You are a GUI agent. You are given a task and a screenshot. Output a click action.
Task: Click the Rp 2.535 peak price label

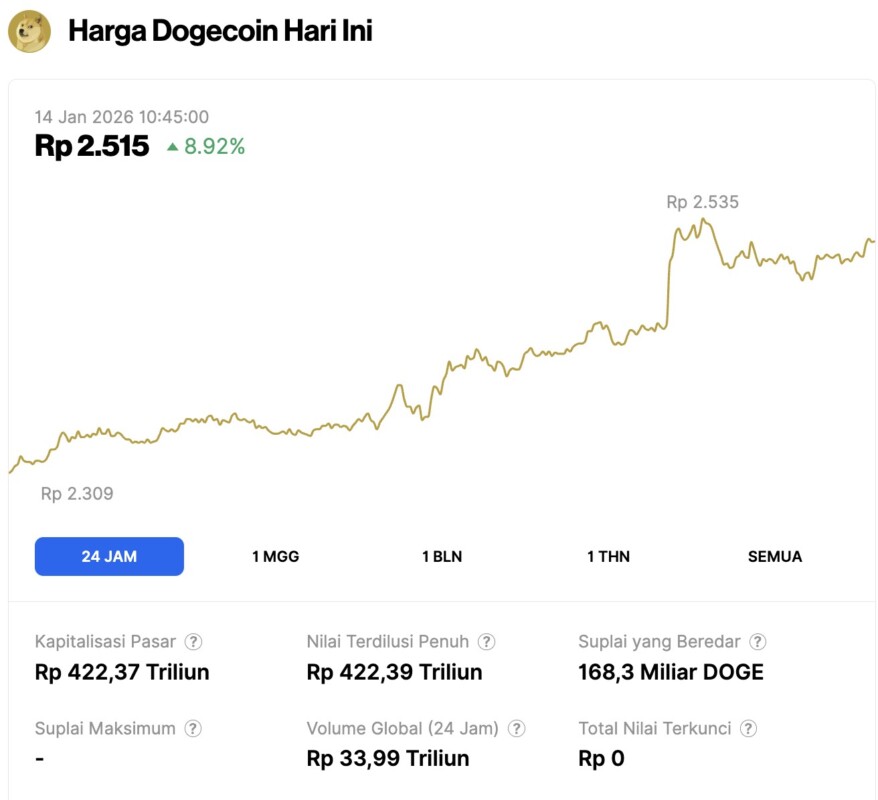pos(702,202)
